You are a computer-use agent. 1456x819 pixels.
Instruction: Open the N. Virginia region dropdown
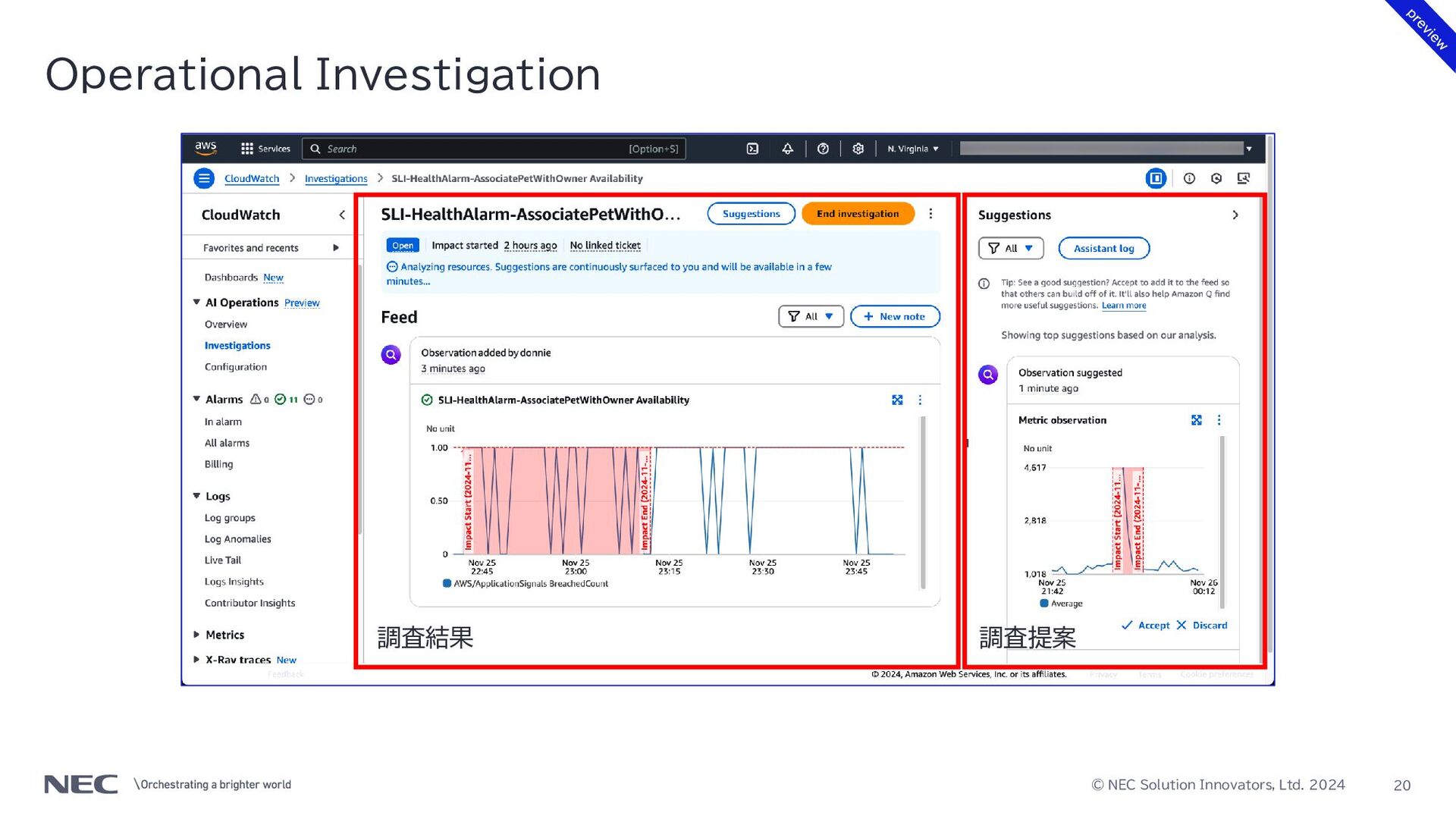pos(913,149)
